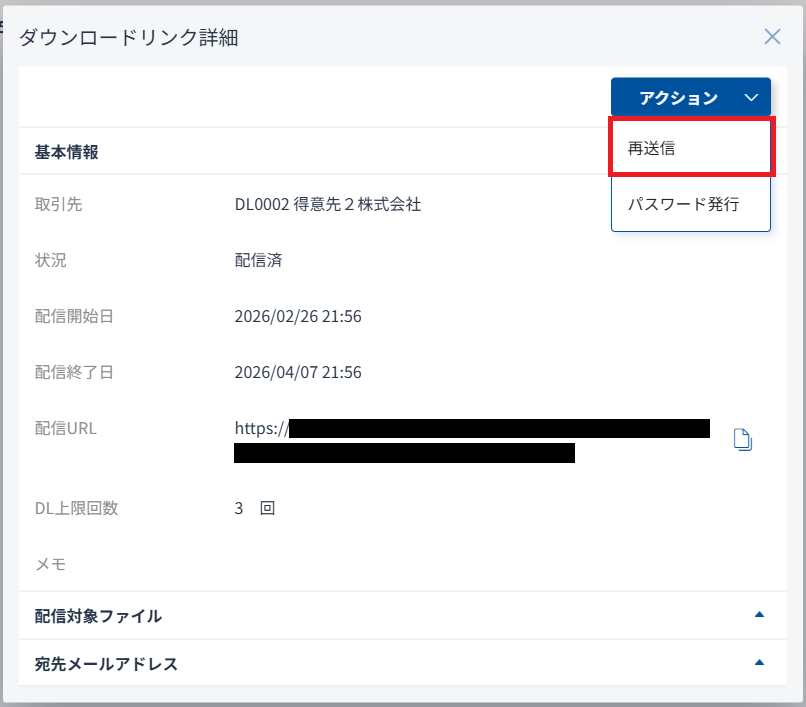Copy the 配信URL with the copy icon

point(742,440)
